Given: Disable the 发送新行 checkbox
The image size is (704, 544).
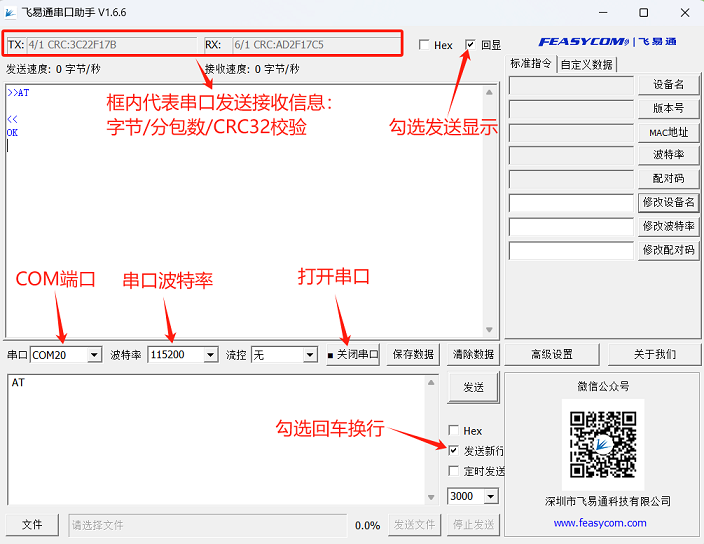Looking at the screenshot, I should (x=455, y=451).
